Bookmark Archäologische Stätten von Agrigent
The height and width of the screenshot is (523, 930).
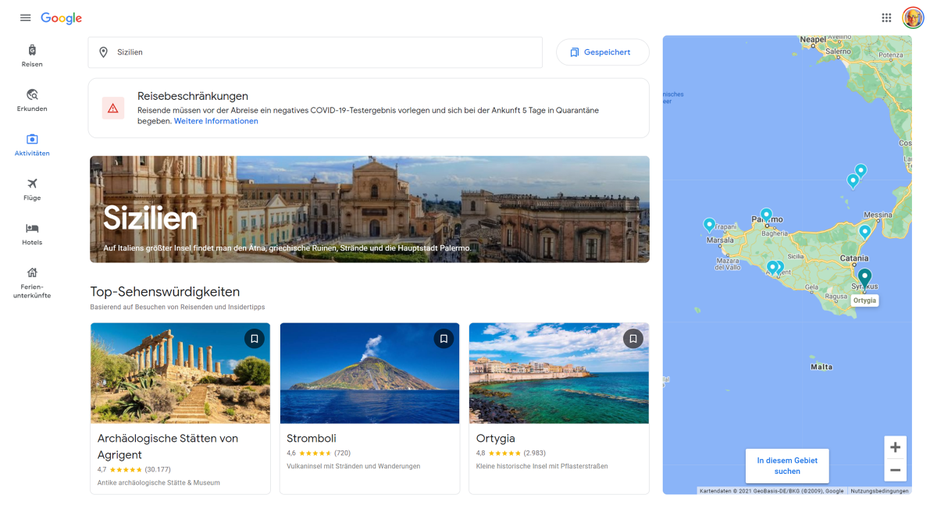[x=254, y=339]
